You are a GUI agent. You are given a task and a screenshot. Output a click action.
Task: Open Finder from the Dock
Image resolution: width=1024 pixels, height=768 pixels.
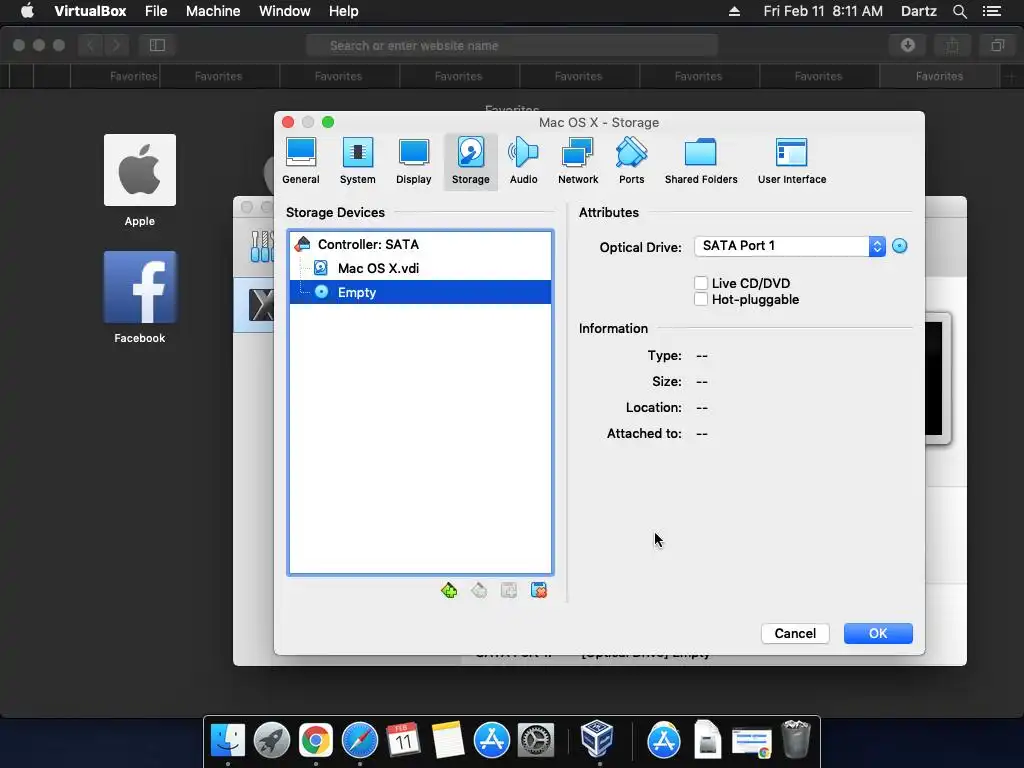pyautogui.click(x=228, y=741)
